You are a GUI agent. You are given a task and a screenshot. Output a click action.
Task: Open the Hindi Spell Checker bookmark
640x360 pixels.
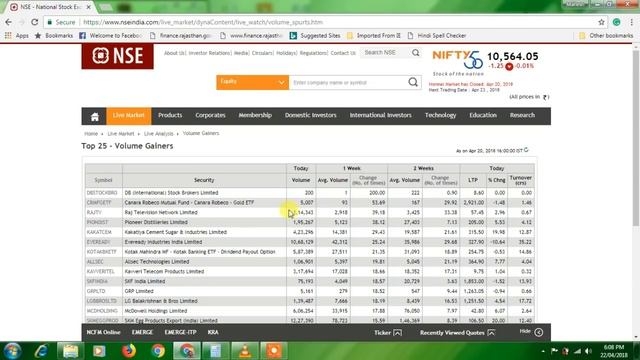pyautogui.click(x=437, y=36)
